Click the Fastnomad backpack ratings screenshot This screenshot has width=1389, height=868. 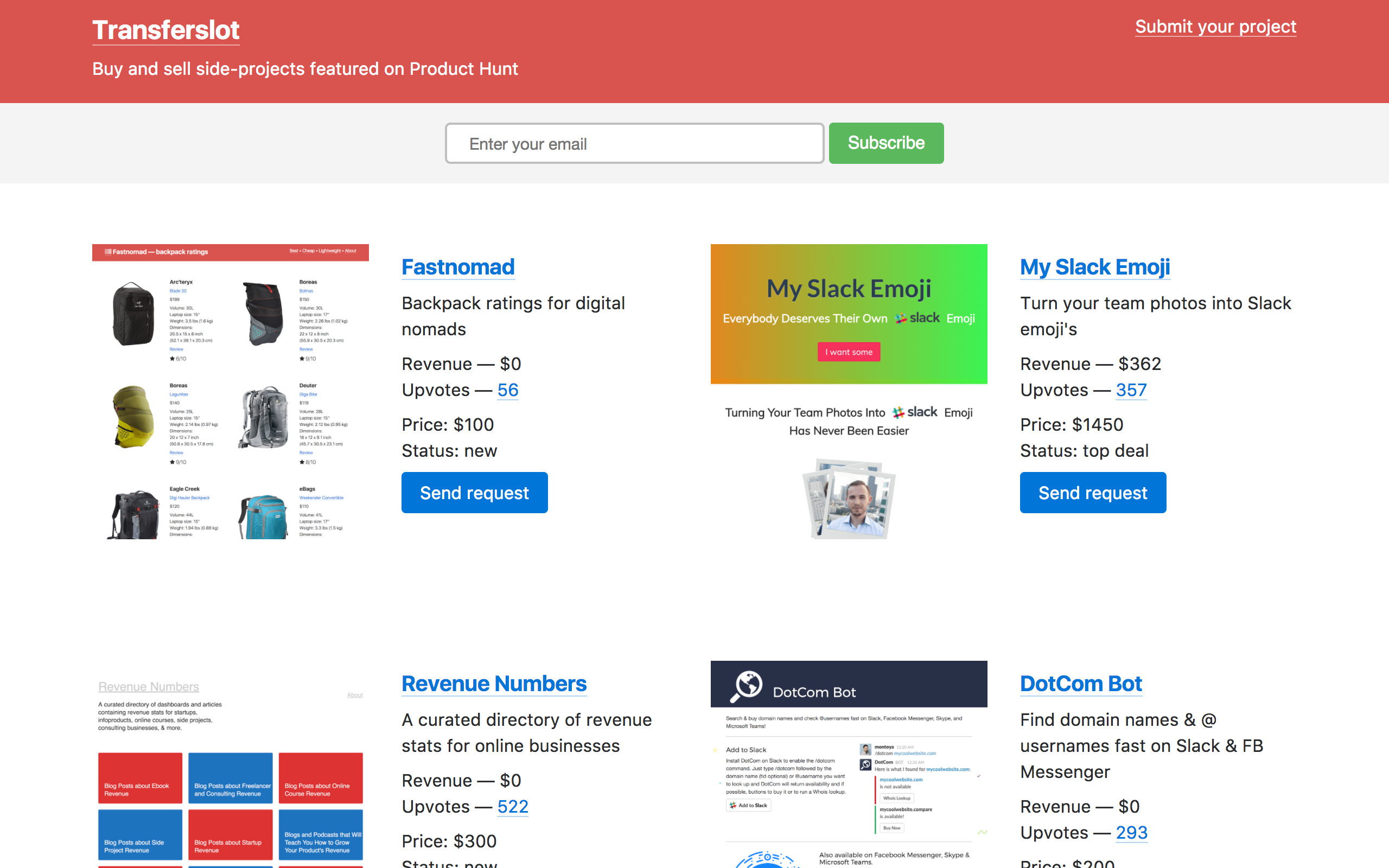tap(230, 391)
